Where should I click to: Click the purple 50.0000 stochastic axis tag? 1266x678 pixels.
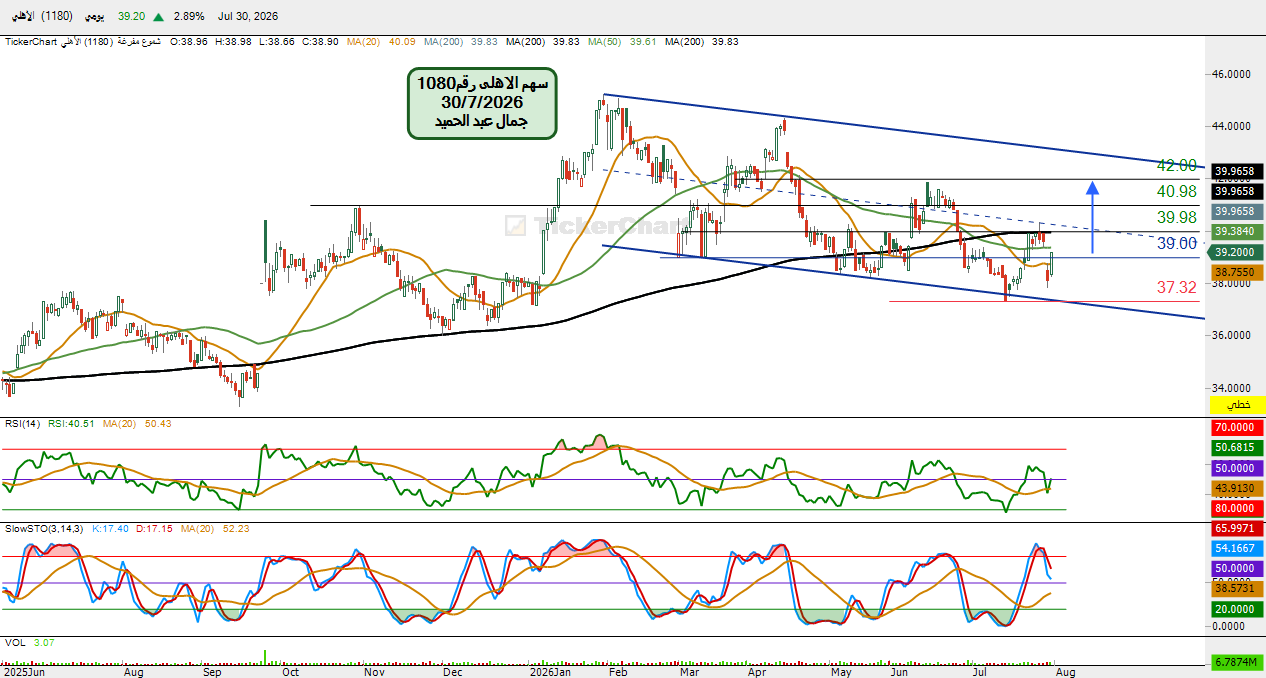point(1238,568)
